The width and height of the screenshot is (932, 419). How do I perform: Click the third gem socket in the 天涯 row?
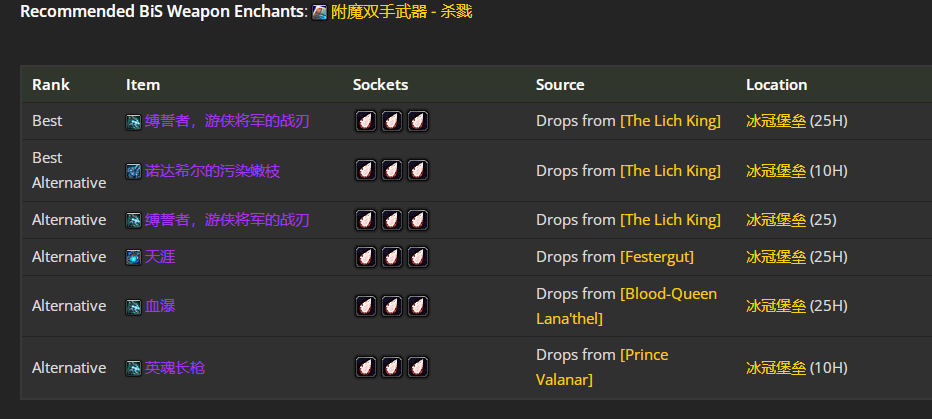[418, 257]
